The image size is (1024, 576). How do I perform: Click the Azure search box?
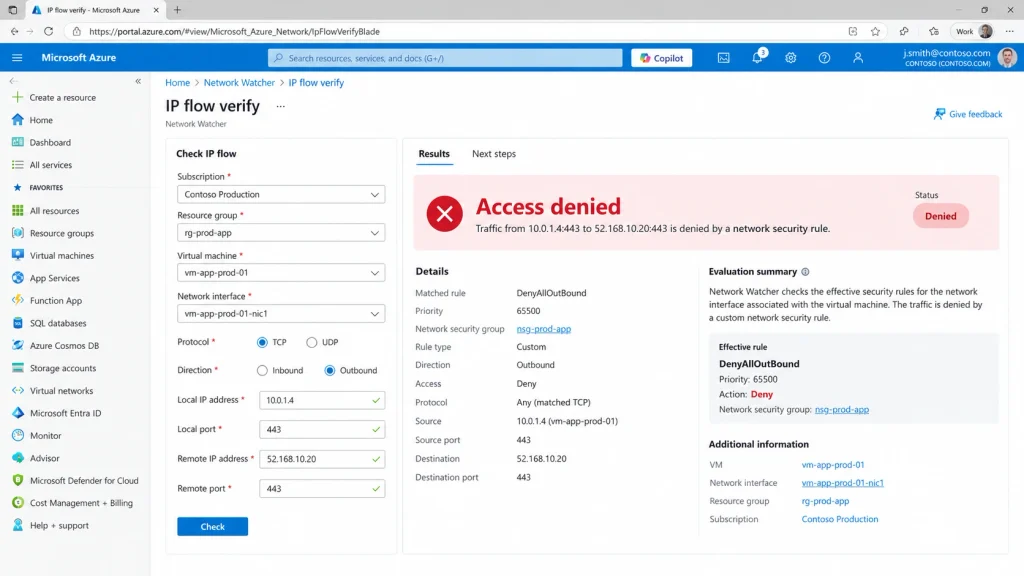[445, 58]
